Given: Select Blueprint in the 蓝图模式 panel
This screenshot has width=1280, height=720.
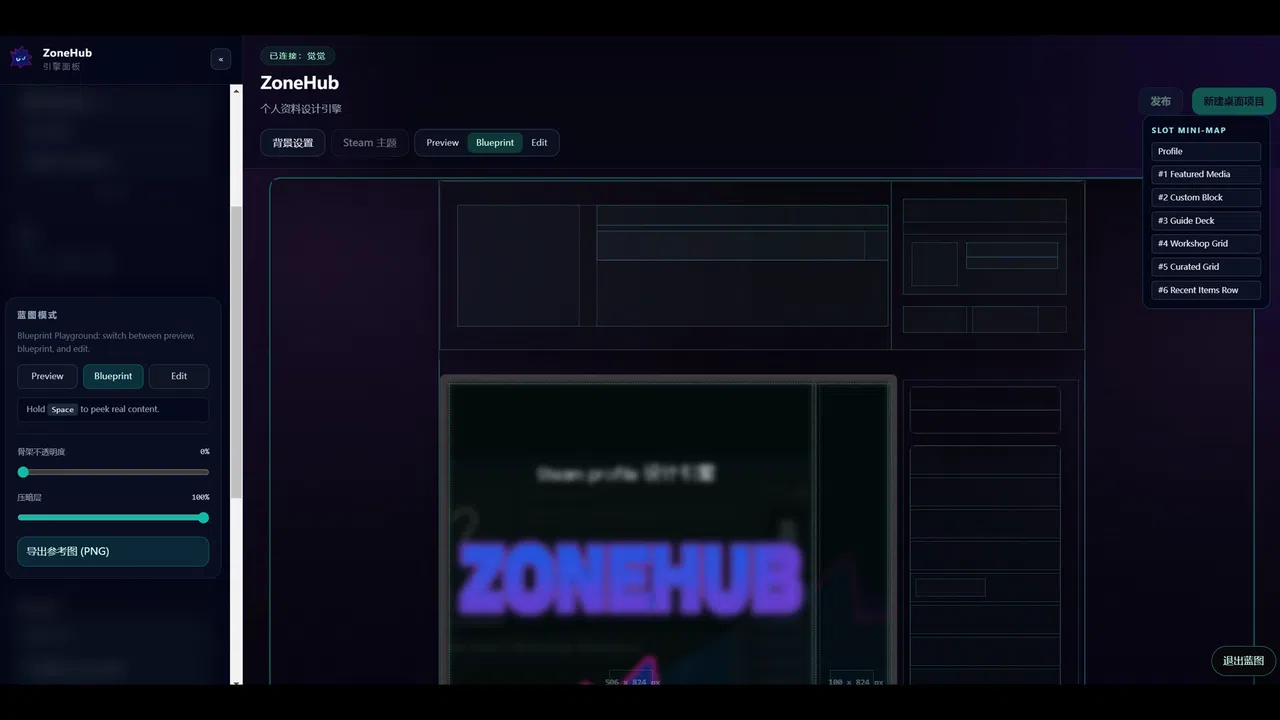Looking at the screenshot, I should pyautogui.click(x=113, y=376).
